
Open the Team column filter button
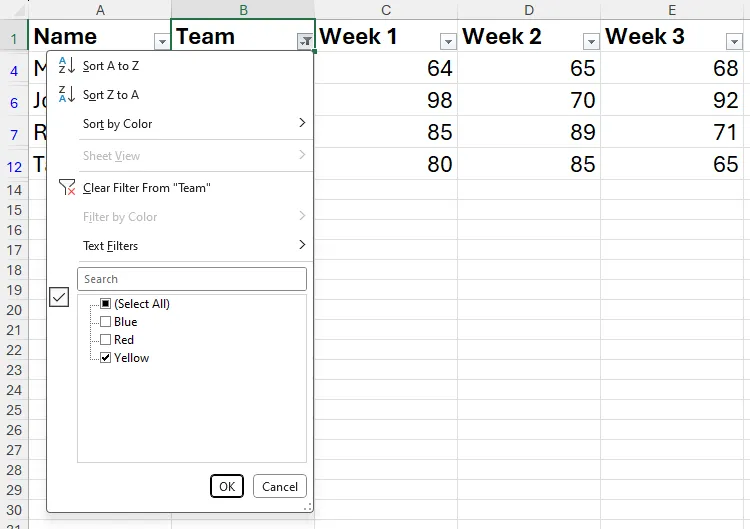[x=305, y=41]
